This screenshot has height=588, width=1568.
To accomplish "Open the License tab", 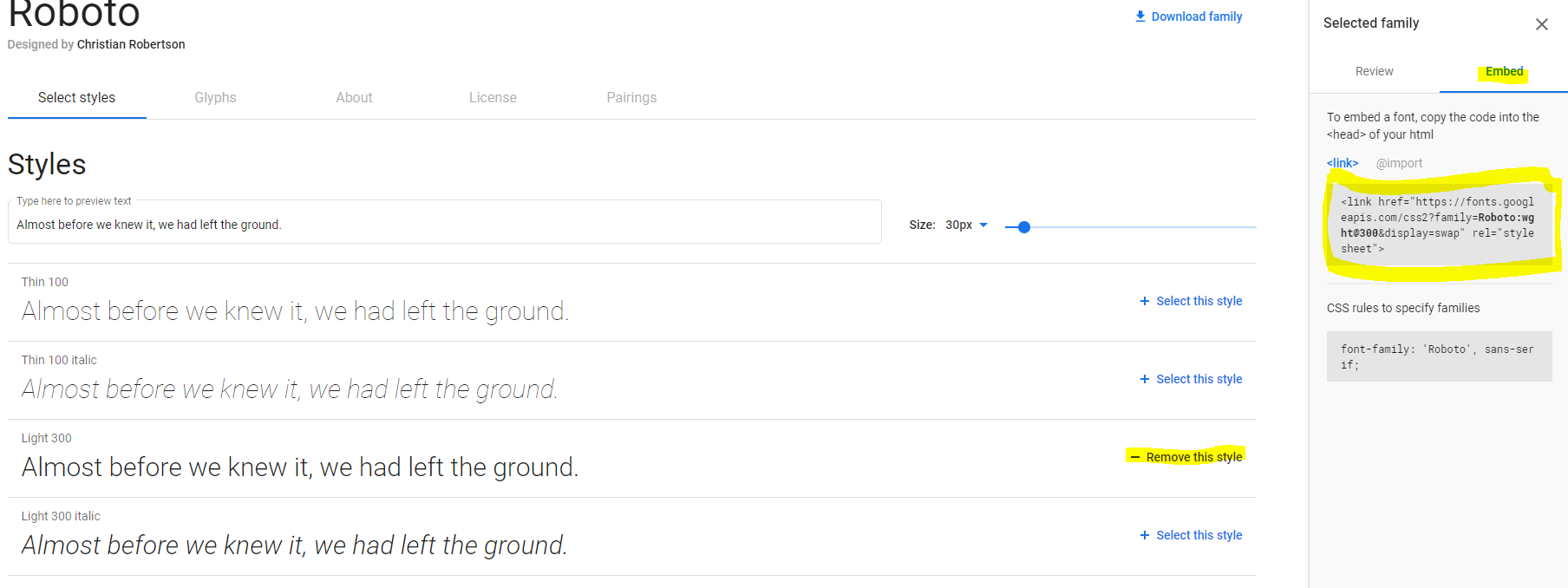I will pos(493,97).
